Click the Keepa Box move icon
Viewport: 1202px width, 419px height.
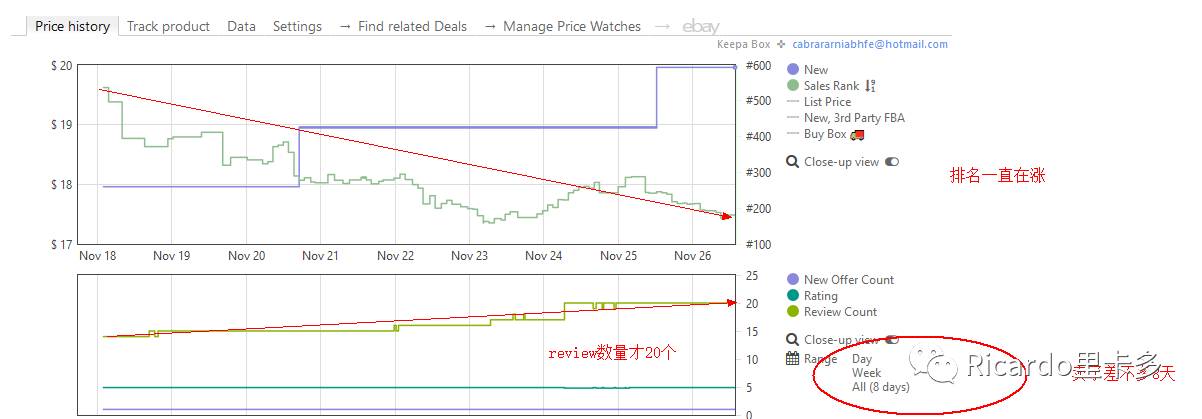[781, 44]
